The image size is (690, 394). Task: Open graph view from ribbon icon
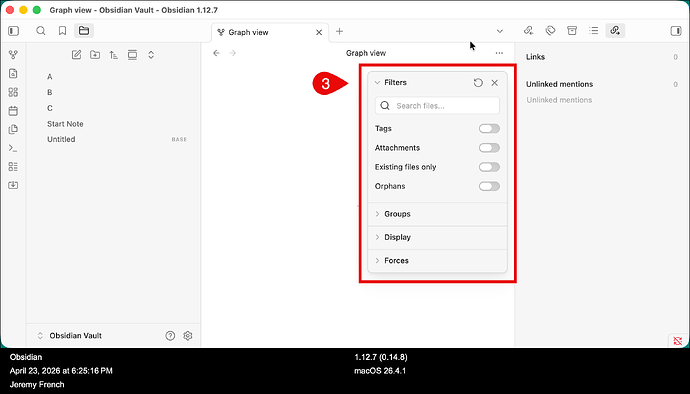click(x=13, y=55)
